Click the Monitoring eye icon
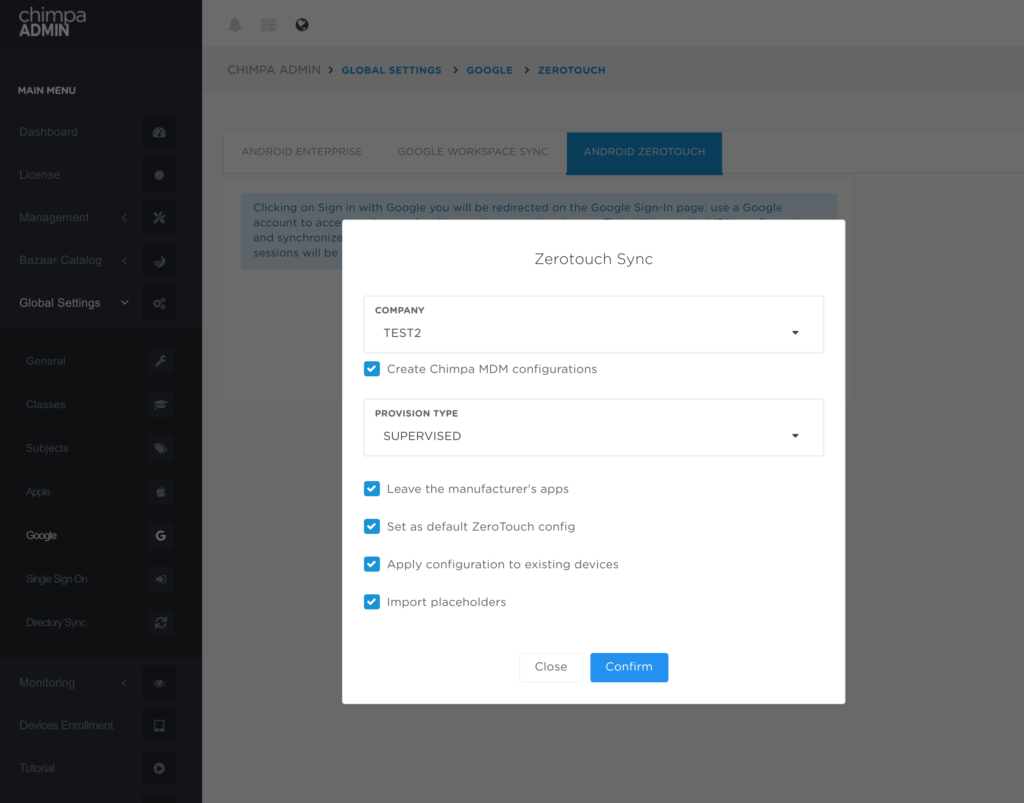Image resolution: width=1024 pixels, height=803 pixels. [159, 683]
